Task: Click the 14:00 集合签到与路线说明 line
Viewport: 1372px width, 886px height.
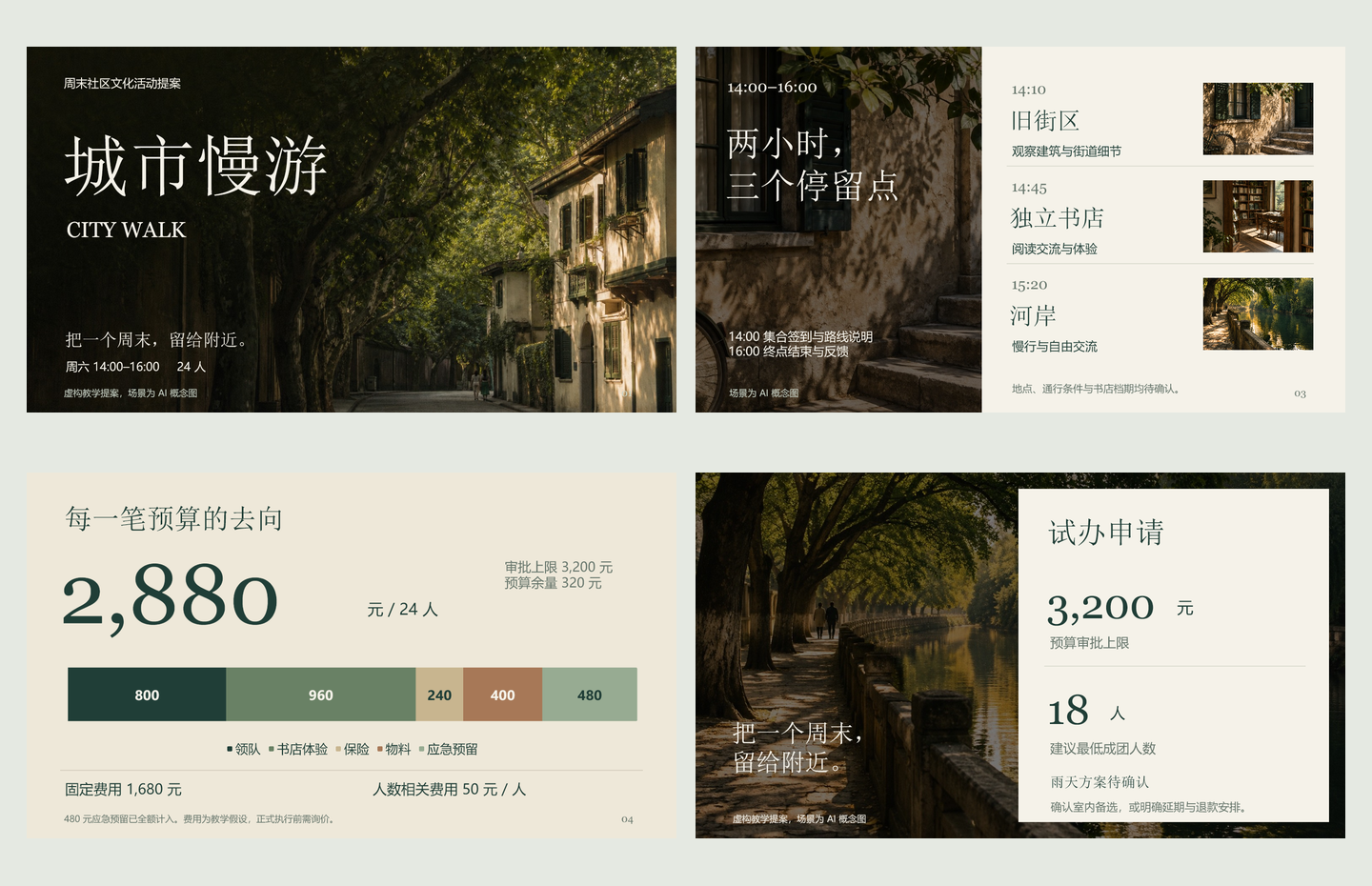Action: pos(800,336)
